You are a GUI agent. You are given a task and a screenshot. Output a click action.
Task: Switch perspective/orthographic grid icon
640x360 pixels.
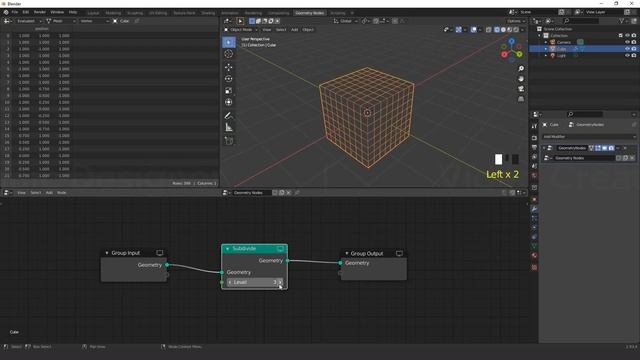(x=521, y=99)
